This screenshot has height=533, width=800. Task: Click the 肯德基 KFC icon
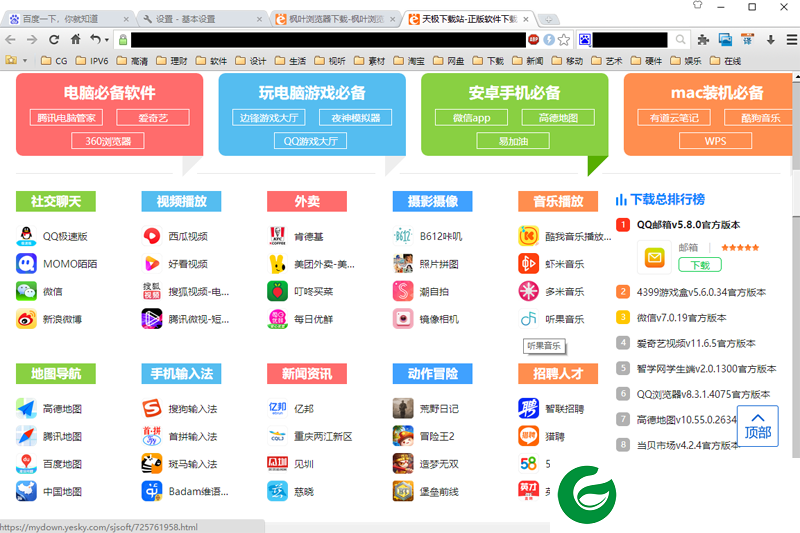pyautogui.click(x=277, y=236)
